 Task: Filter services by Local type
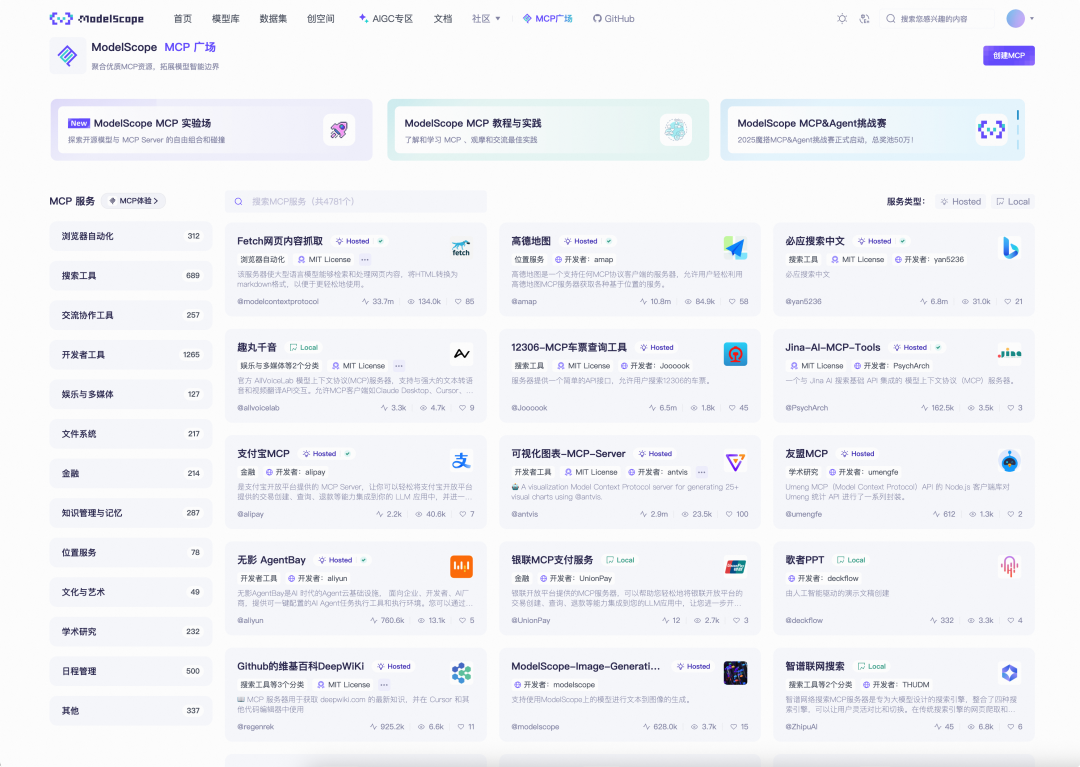click(x=1013, y=202)
